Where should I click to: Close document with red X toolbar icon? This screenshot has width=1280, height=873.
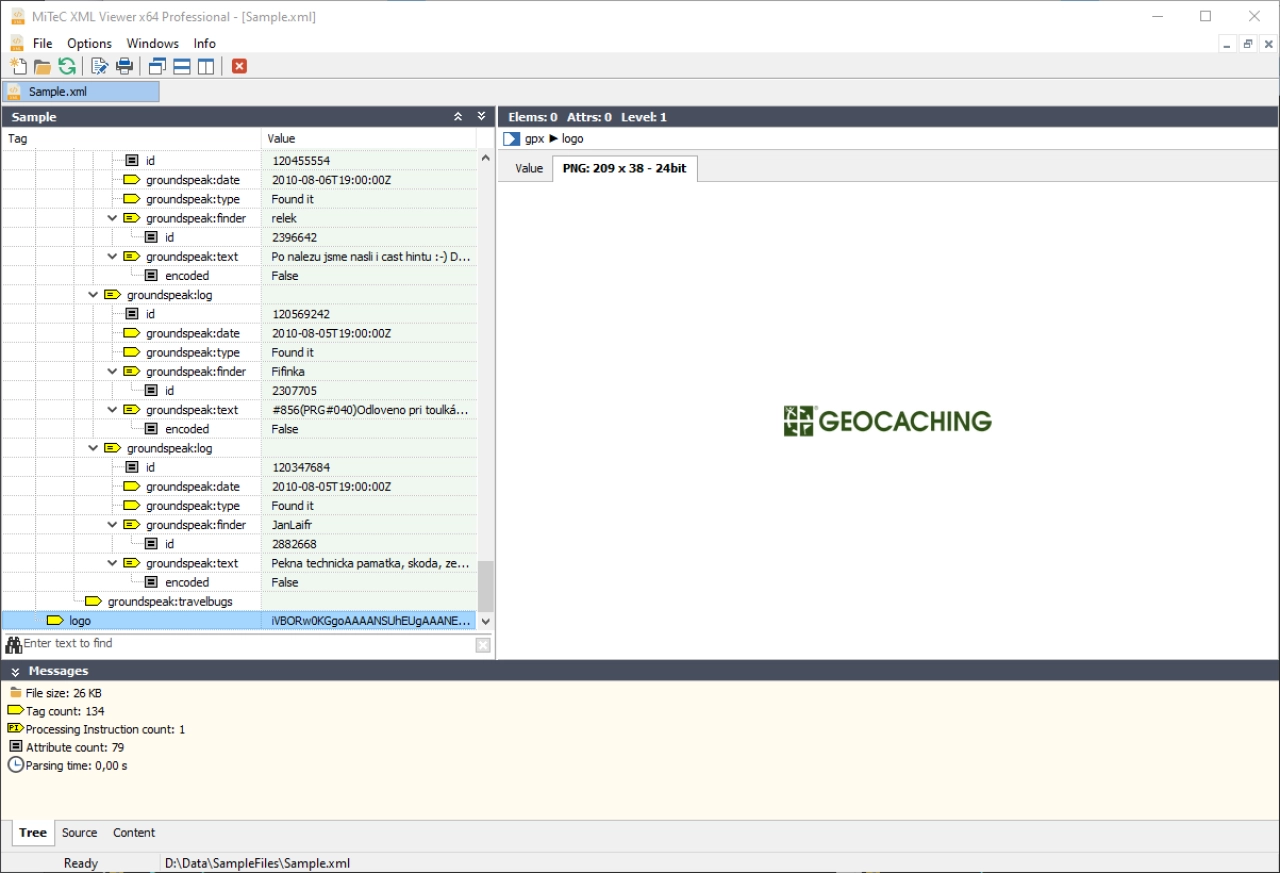pos(239,66)
